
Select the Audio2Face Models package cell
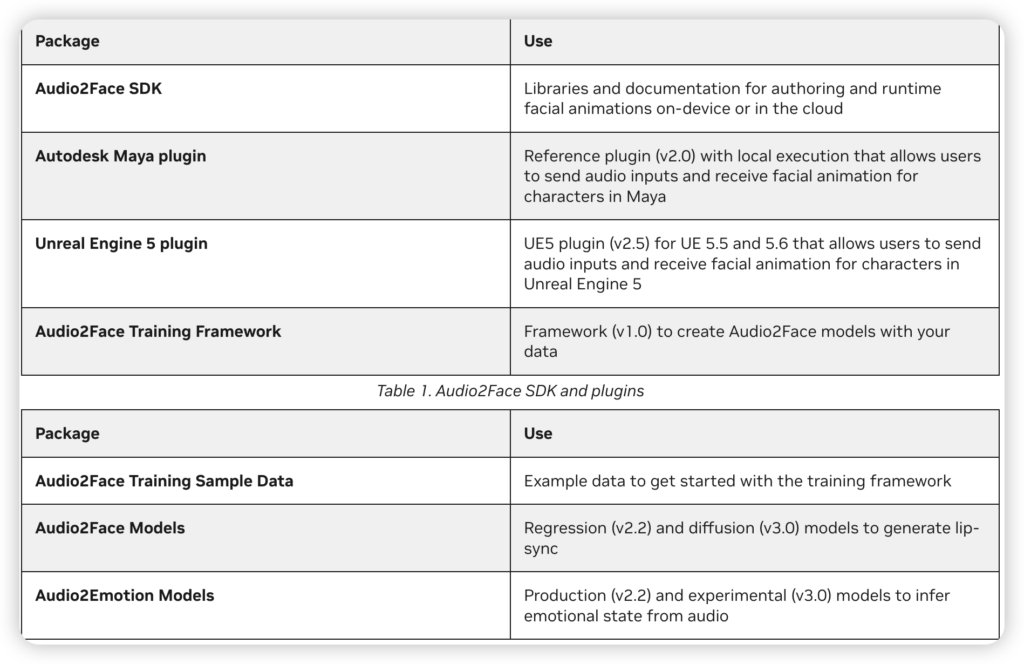pyautogui.click(x=110, y=528)
